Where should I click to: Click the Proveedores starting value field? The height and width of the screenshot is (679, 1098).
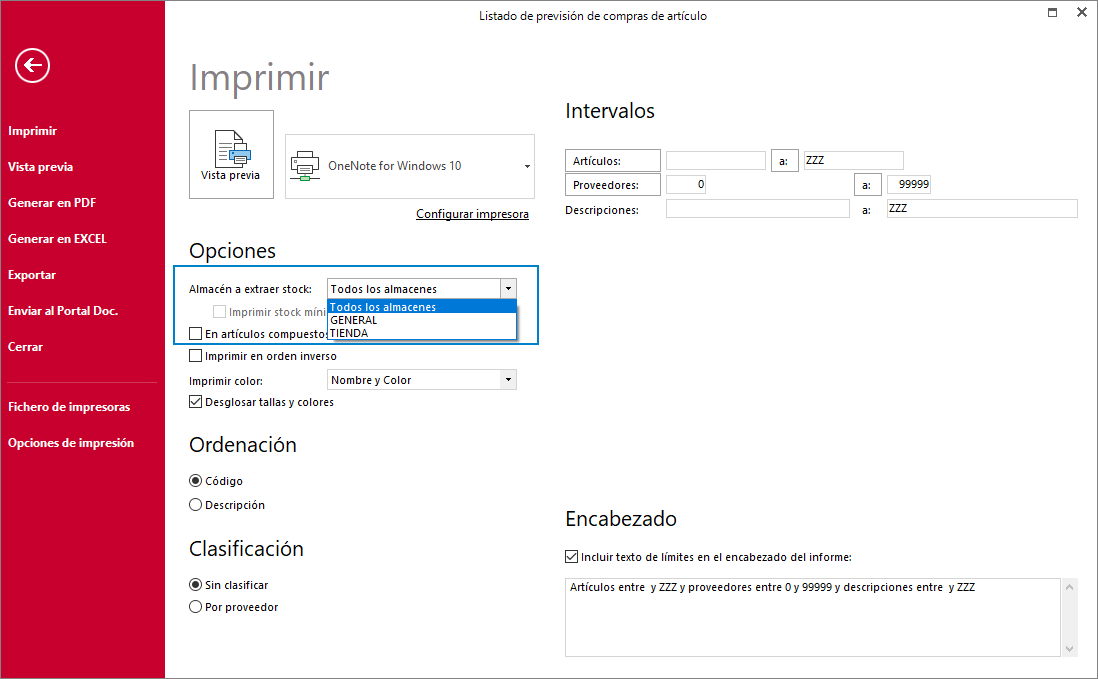point(686,185)
